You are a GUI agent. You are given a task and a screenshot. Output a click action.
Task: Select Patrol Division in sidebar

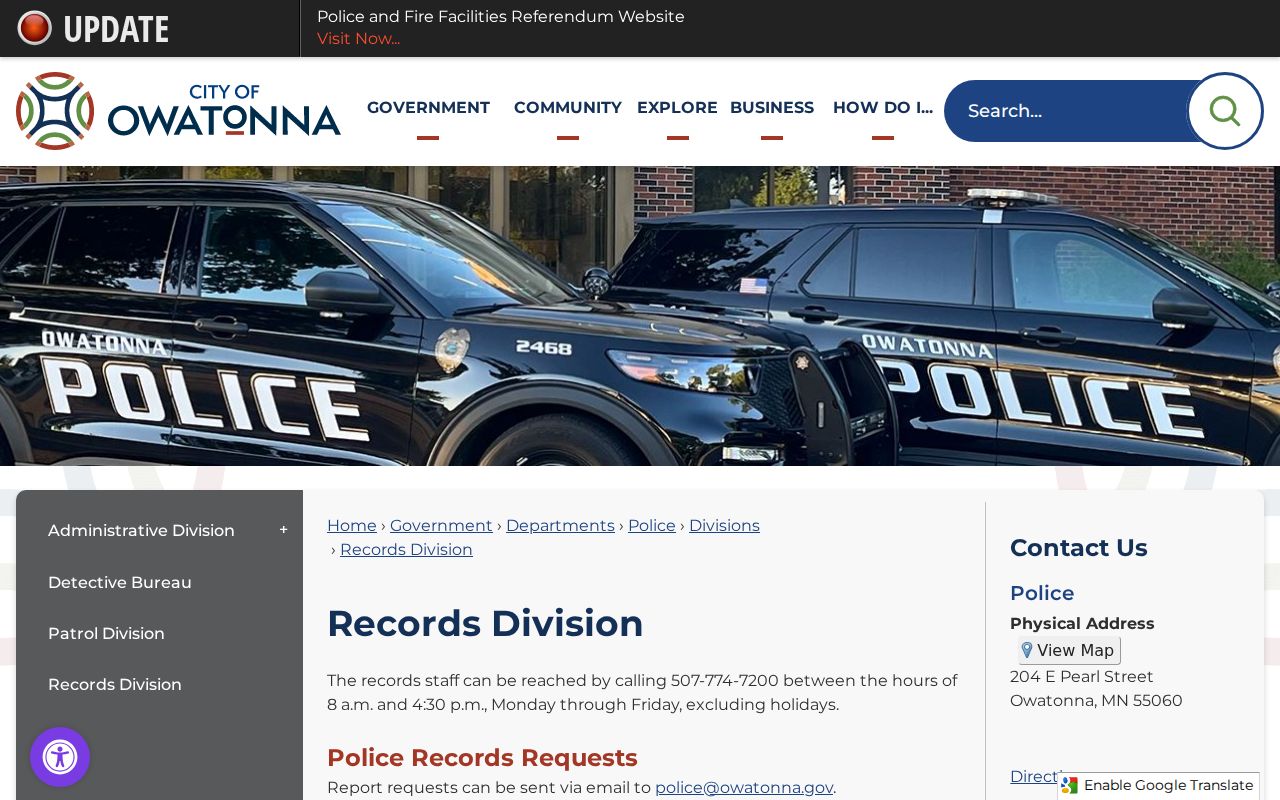[106, 633]
